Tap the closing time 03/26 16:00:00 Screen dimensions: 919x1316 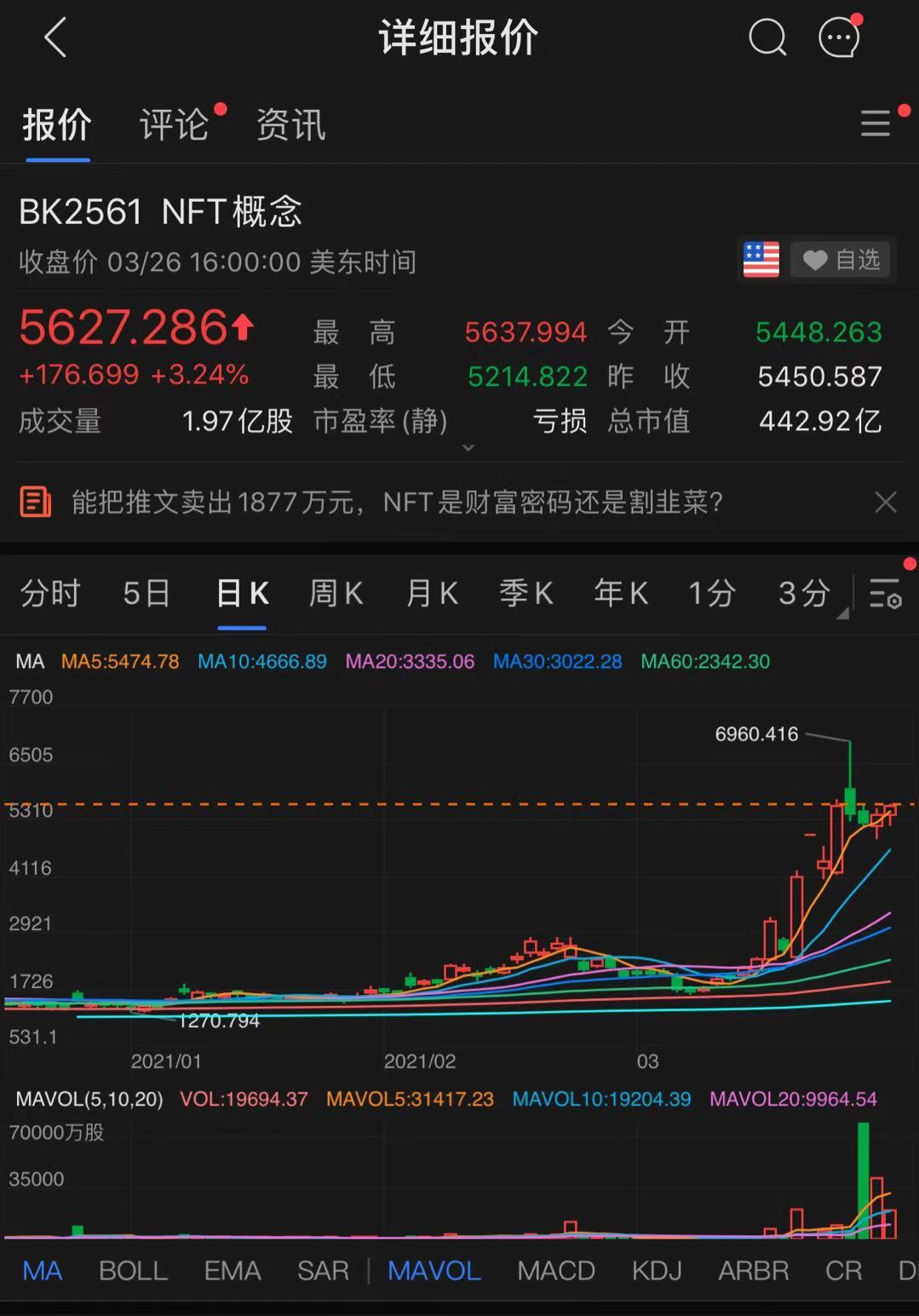tap(204, 261)
